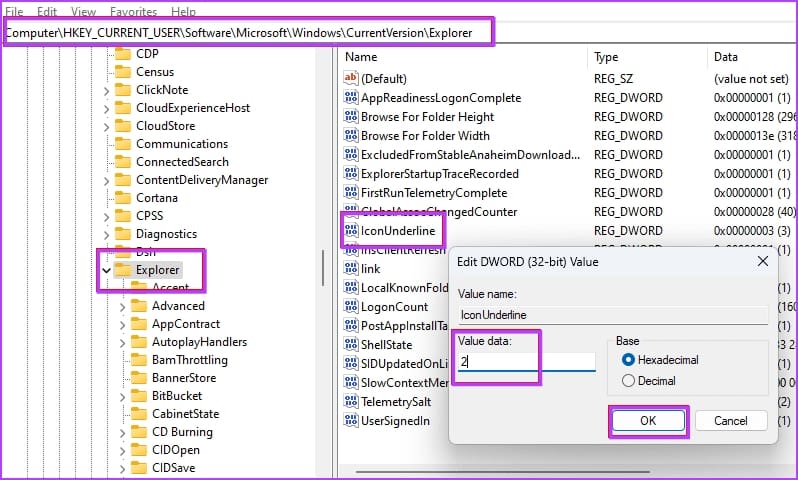Viewport: 798px width, 480px height.
Task: Click the (Default) string value icon
Action: coord(351,78)
